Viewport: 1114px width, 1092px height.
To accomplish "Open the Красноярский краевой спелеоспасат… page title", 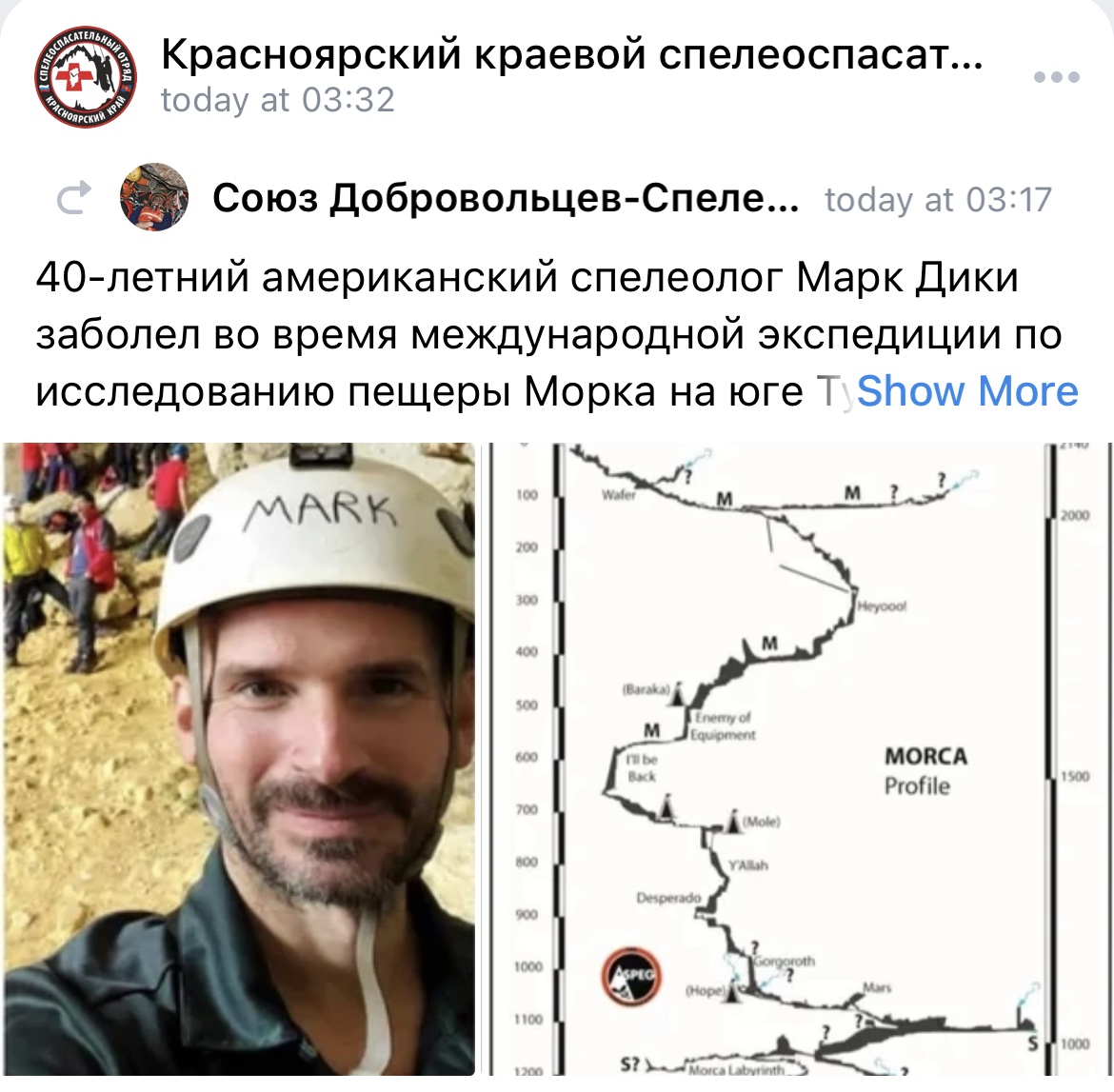I will click(x=572, y=53).
